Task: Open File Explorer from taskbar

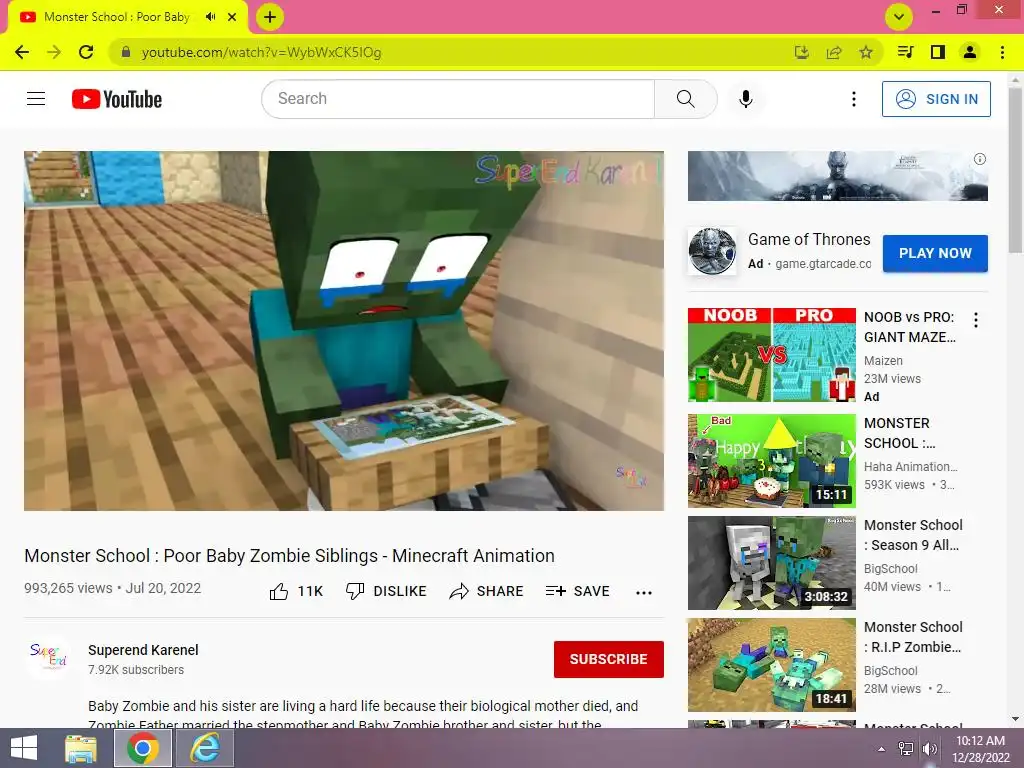Action: (81, 748)
